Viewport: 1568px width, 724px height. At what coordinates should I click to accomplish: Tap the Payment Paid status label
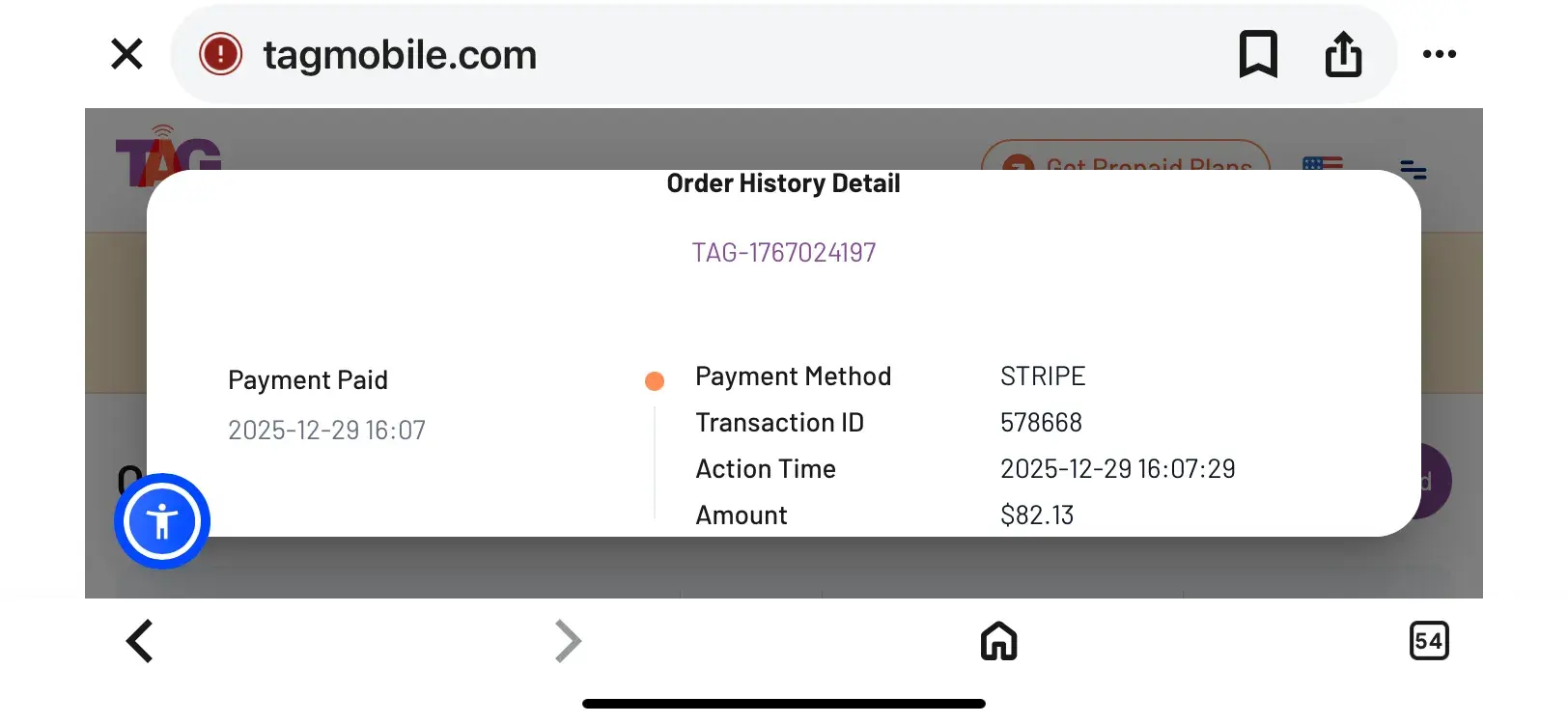[x=308, y=380]
